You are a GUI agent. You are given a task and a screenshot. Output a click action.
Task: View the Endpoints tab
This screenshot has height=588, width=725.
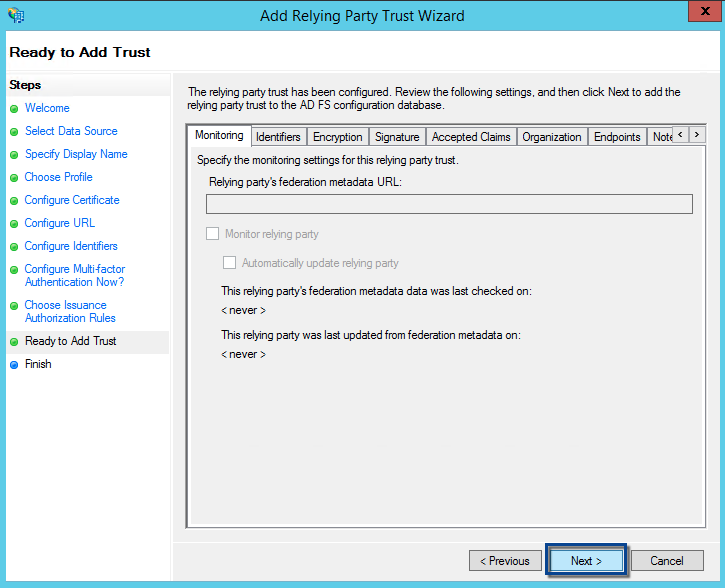click(617, 137)
